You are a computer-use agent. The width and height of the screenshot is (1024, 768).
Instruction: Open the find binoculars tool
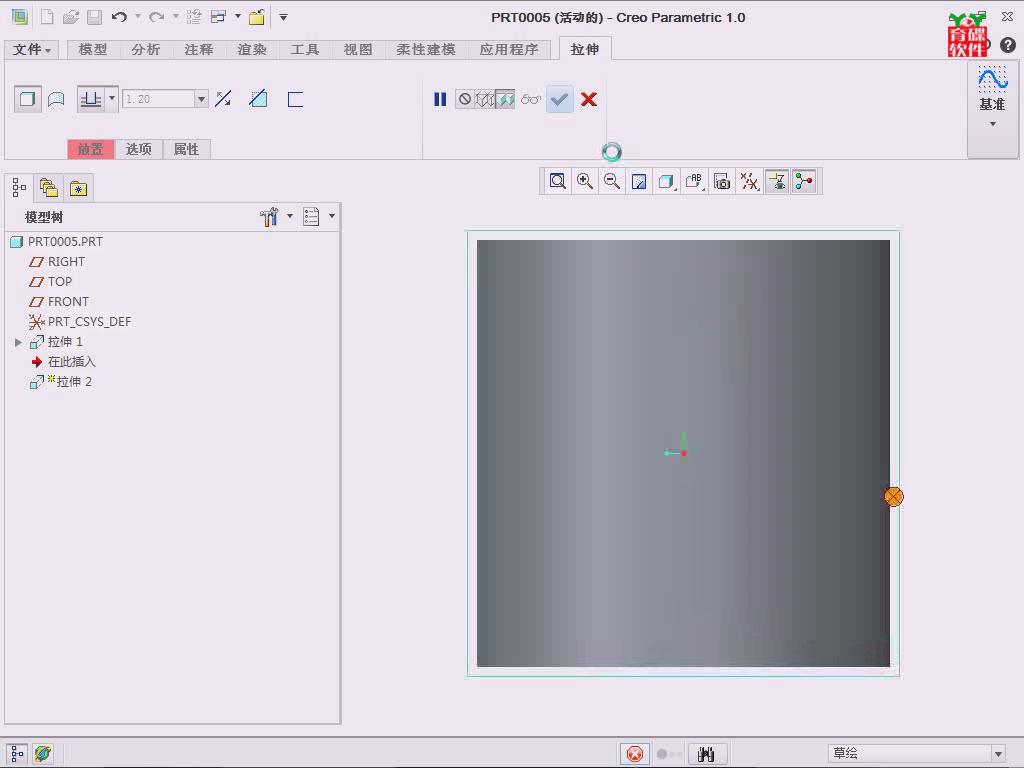coord(706,754)
